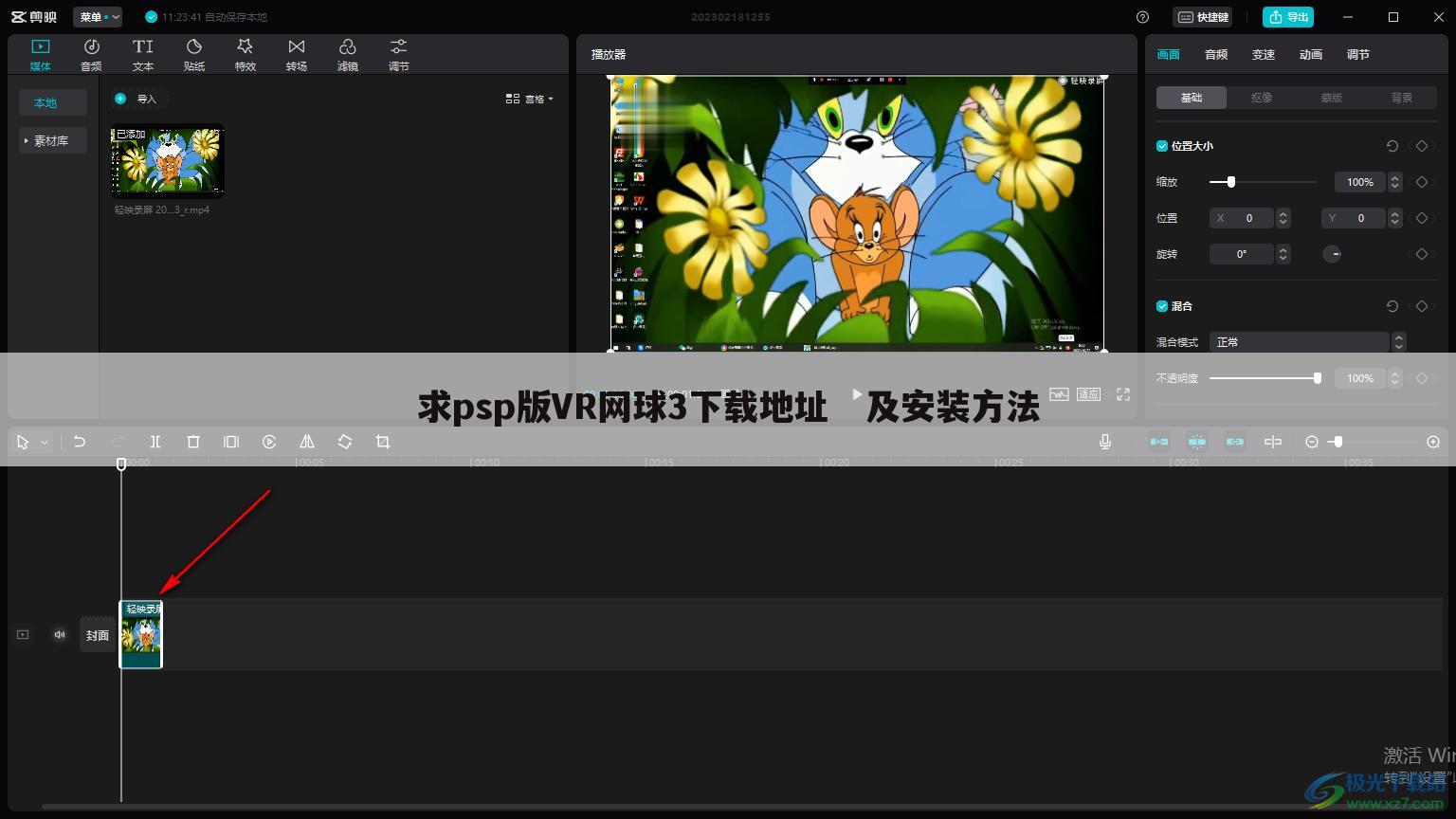Open the 特效 effects panel
The height and width of the screenshot is (819, 1456).
coord(246,55)
